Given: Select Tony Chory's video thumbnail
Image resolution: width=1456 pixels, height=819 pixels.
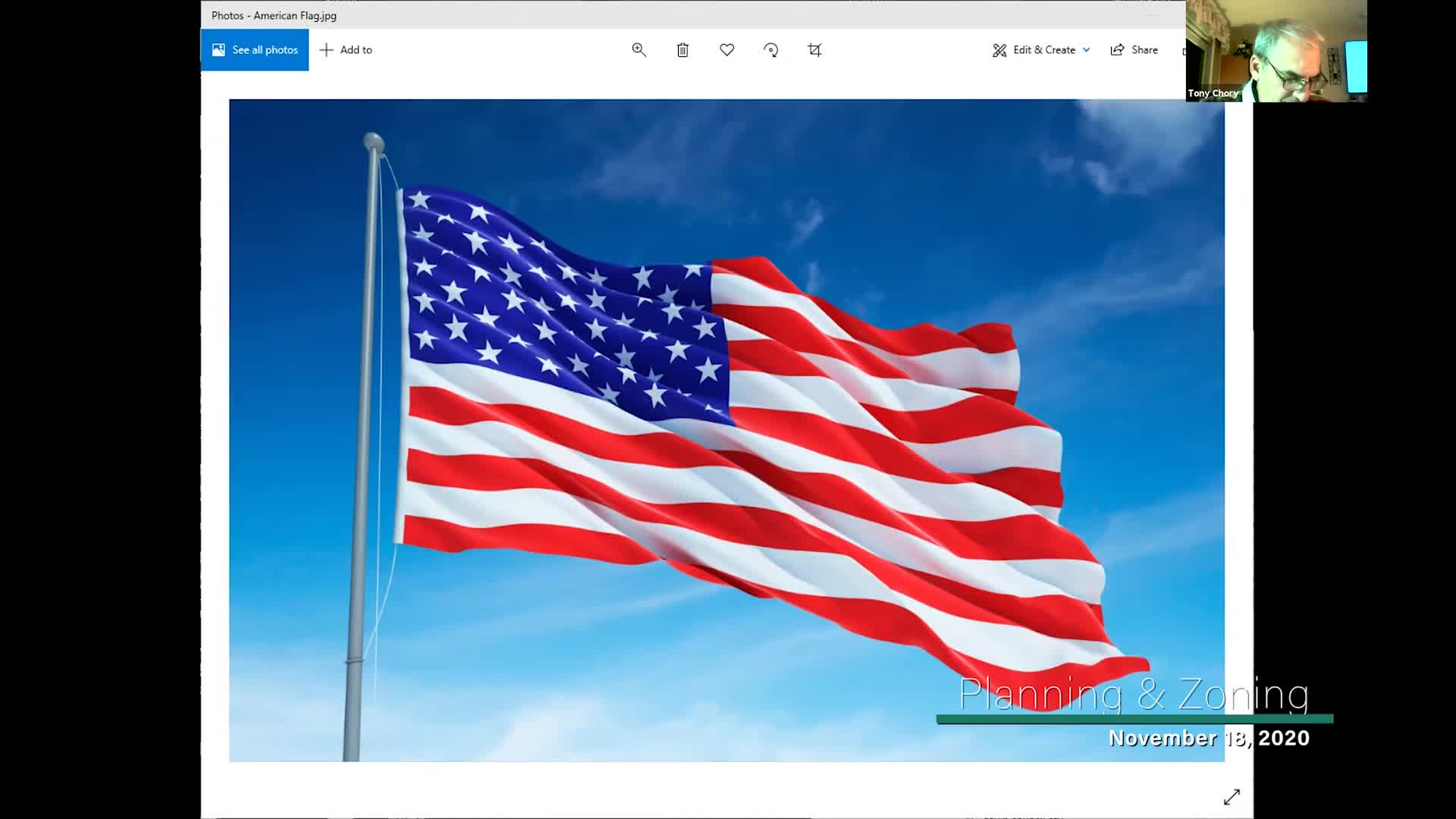Looking at the screenshot, I should 1282,45.
